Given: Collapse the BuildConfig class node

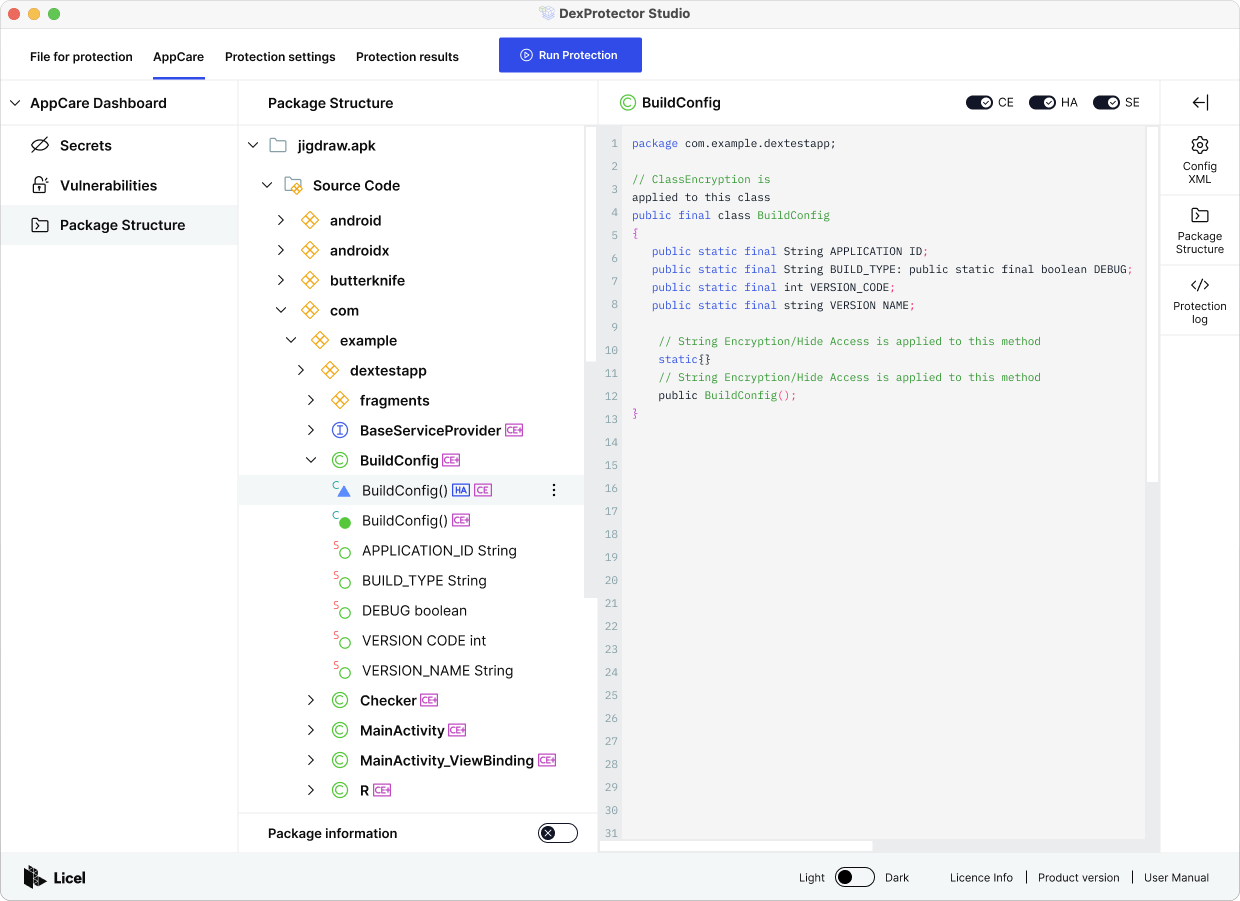Looking at the screenshot, I should coord(311,460).
